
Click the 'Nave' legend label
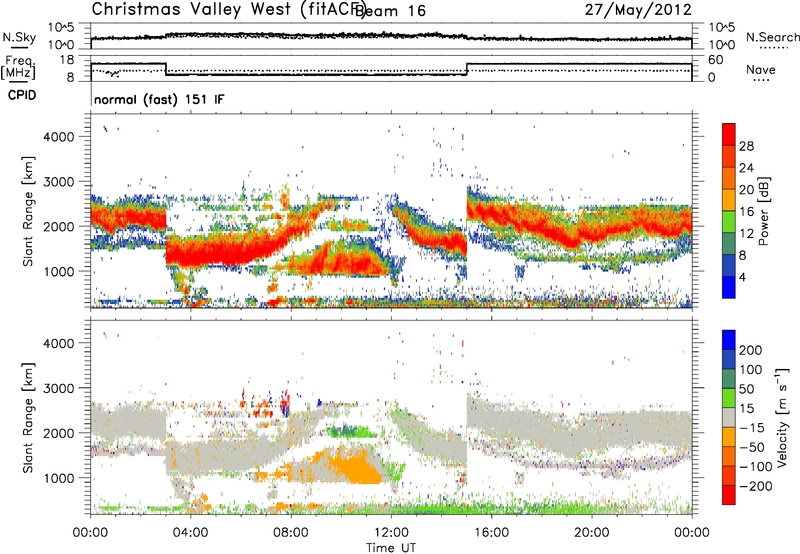761,70
